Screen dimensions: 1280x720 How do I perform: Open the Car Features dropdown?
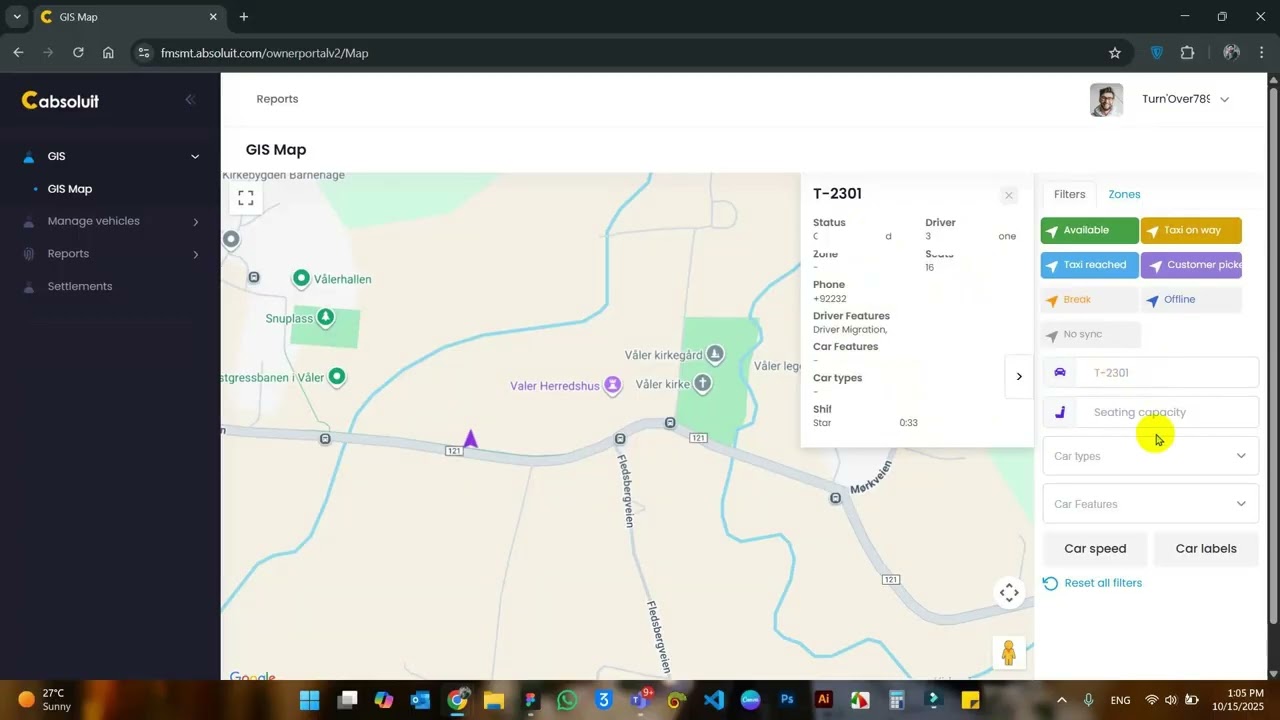click(1150, 504)
